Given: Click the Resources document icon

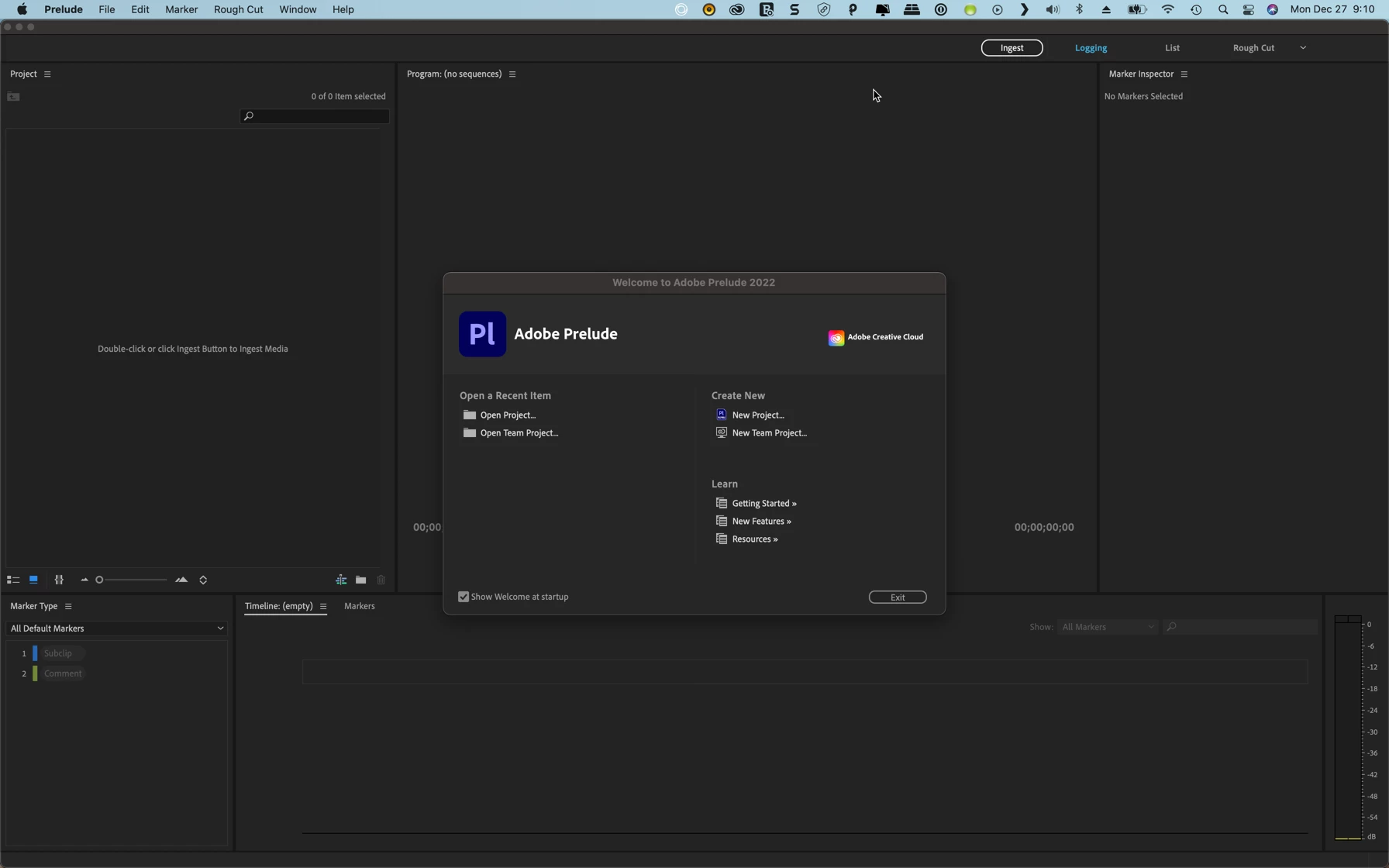Looking at the screenshot, I should pyautogui.click(x=722, y=539).
